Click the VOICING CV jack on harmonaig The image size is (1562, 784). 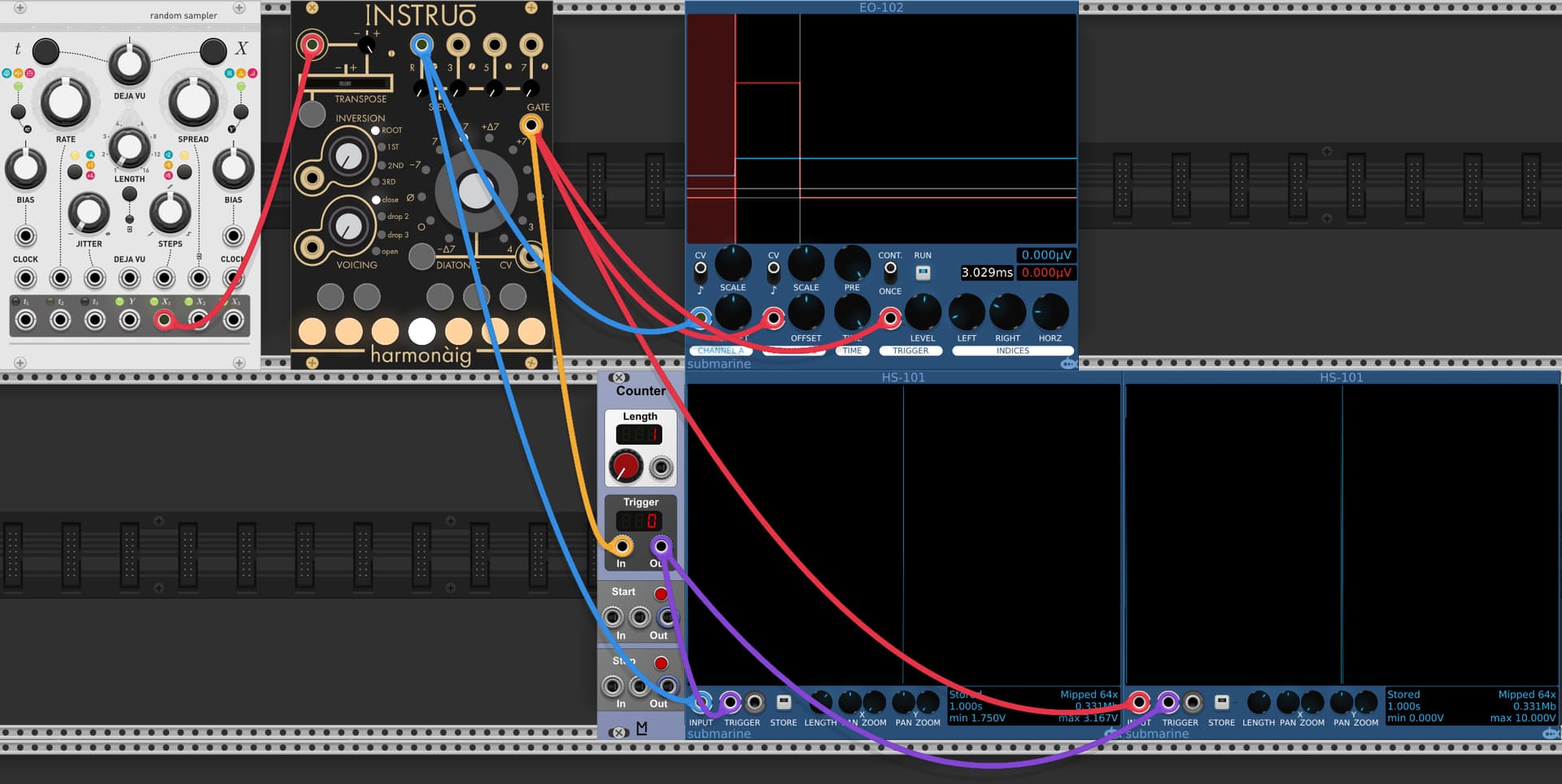point(312,246)
